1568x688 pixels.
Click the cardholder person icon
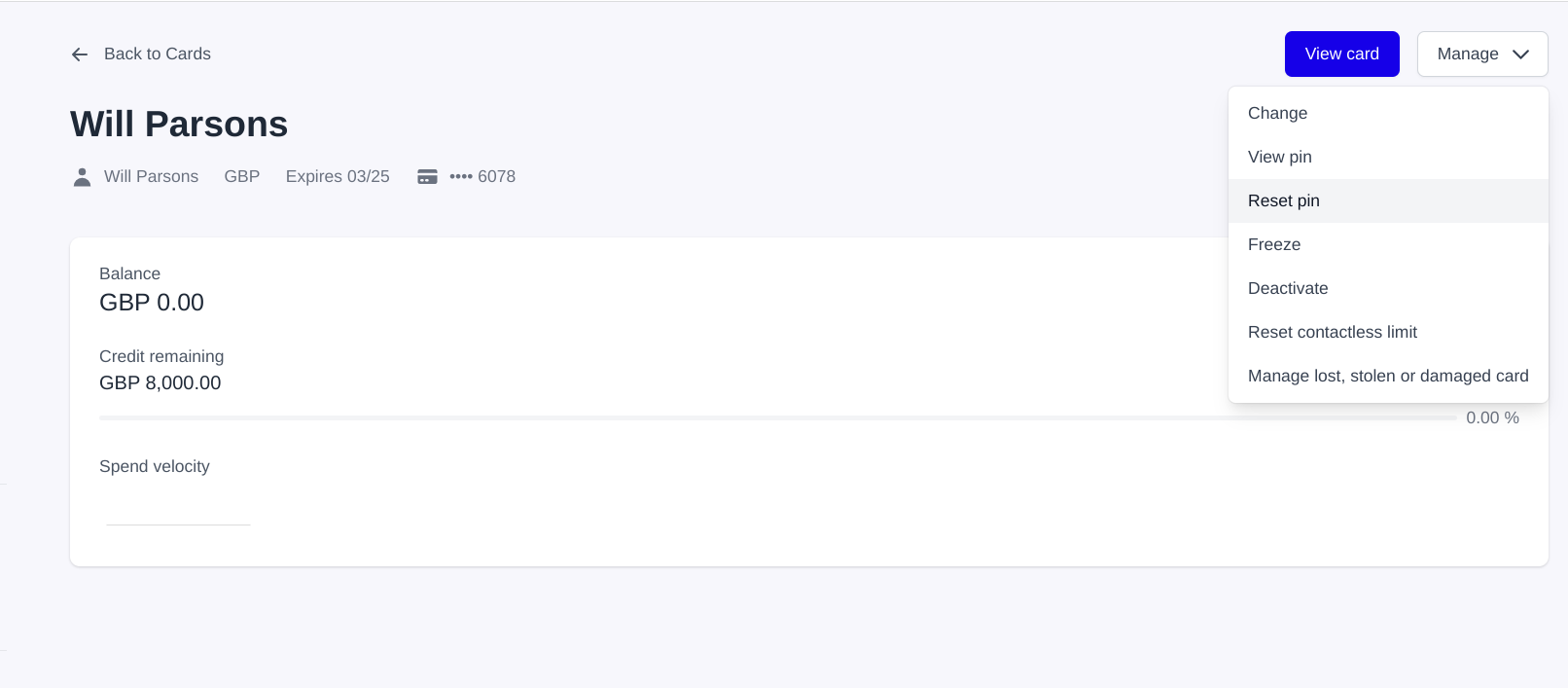(x=83, y=177)
